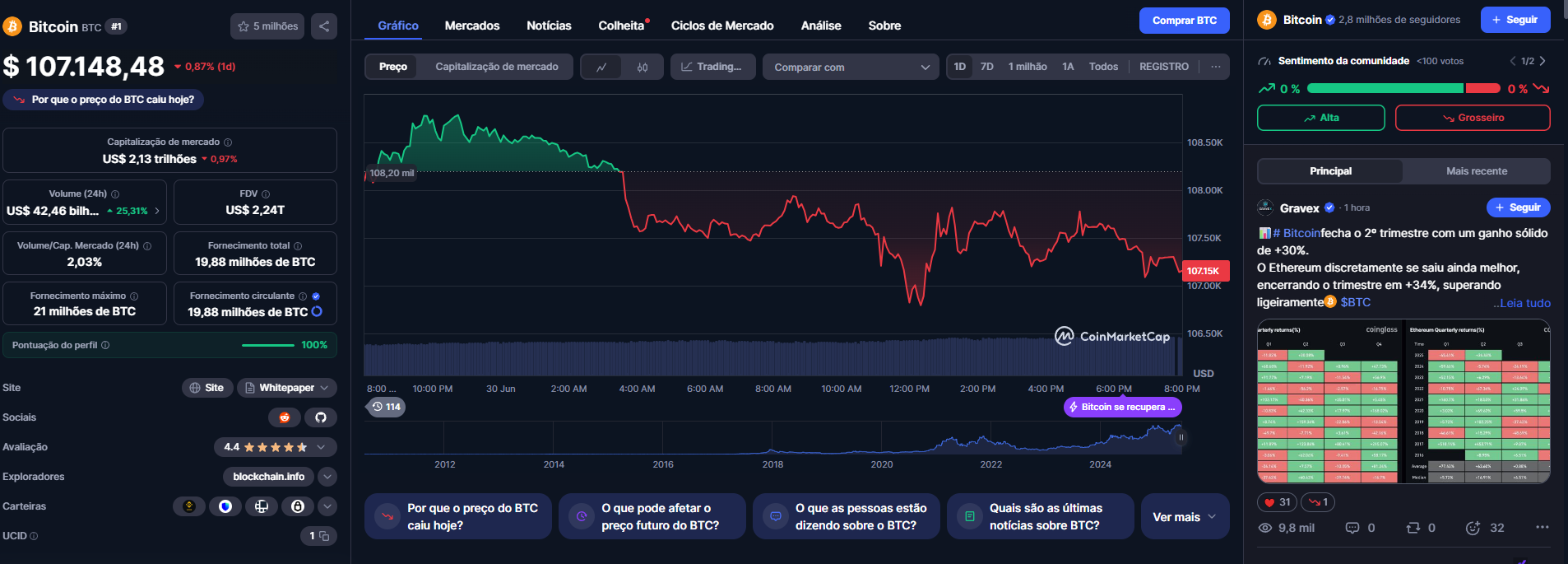Set chart range to Todos
Screen dimensions: 1568x564
tap(1103, 67)
